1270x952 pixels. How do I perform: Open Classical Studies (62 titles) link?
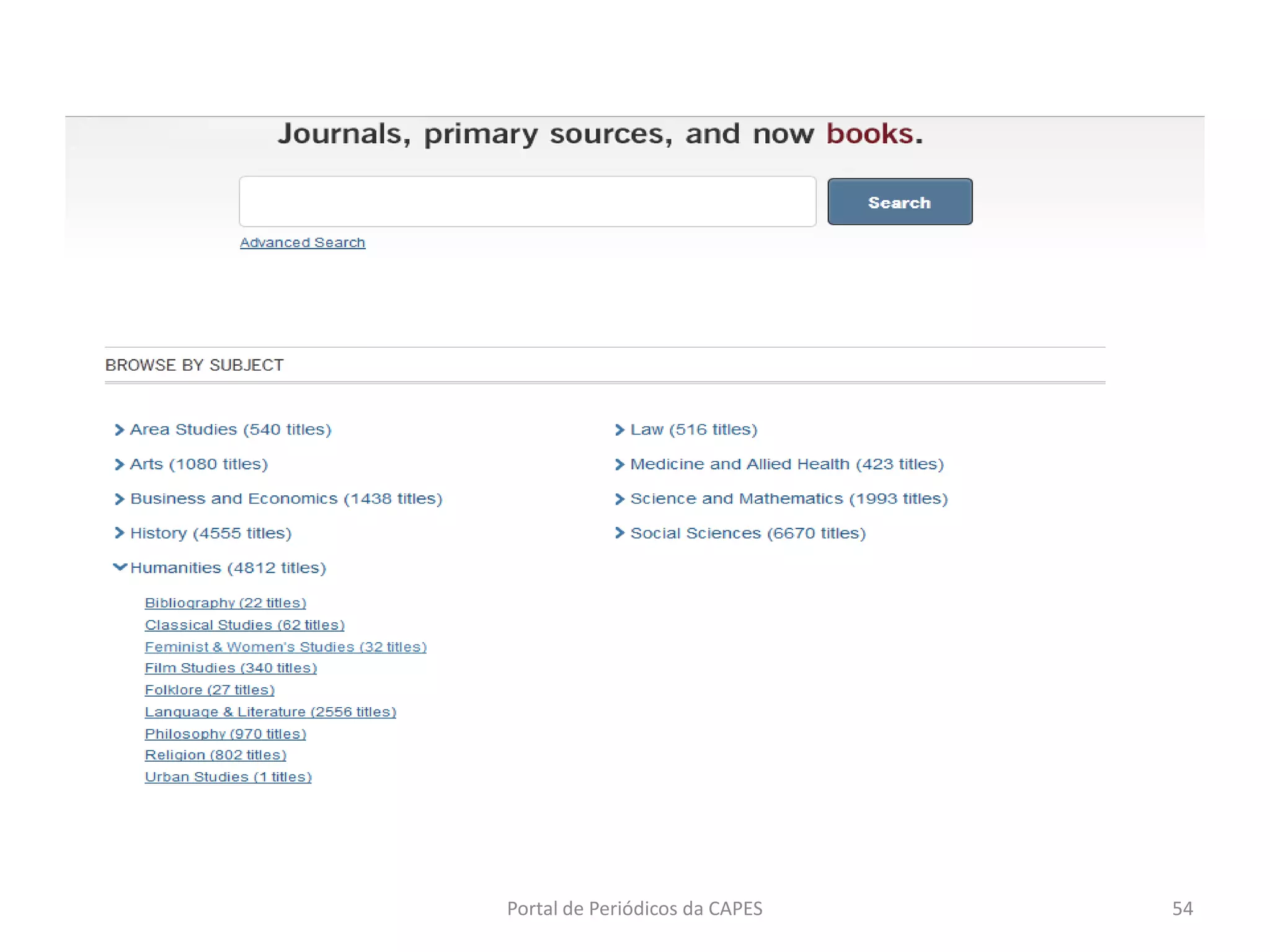click(244, 625)
